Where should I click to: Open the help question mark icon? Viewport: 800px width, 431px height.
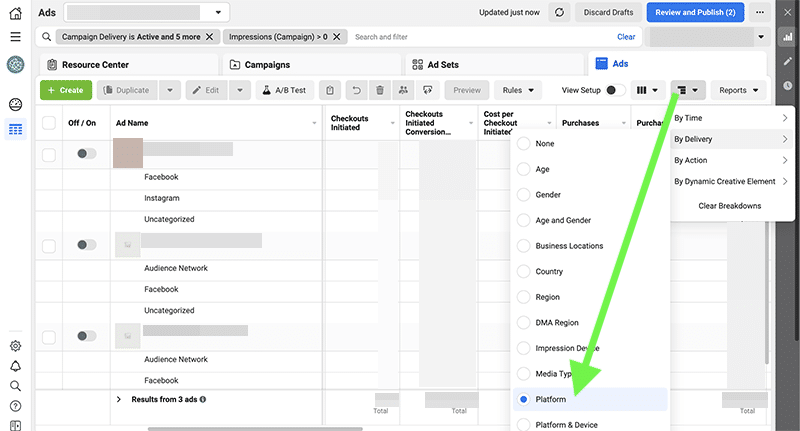coord(15,406)
